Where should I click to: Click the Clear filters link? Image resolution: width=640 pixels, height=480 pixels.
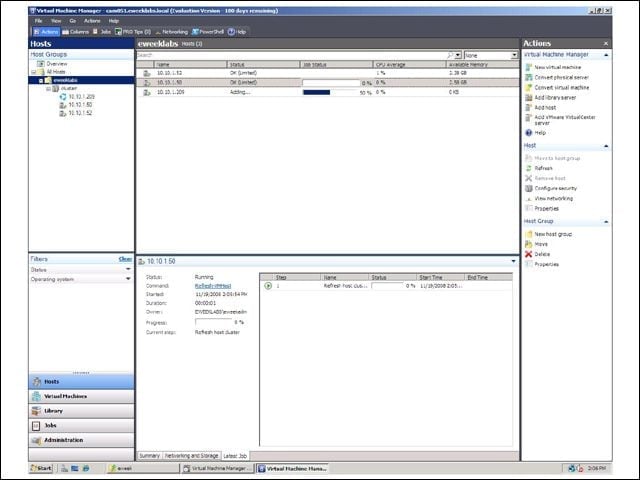click(x=125, y=259)
